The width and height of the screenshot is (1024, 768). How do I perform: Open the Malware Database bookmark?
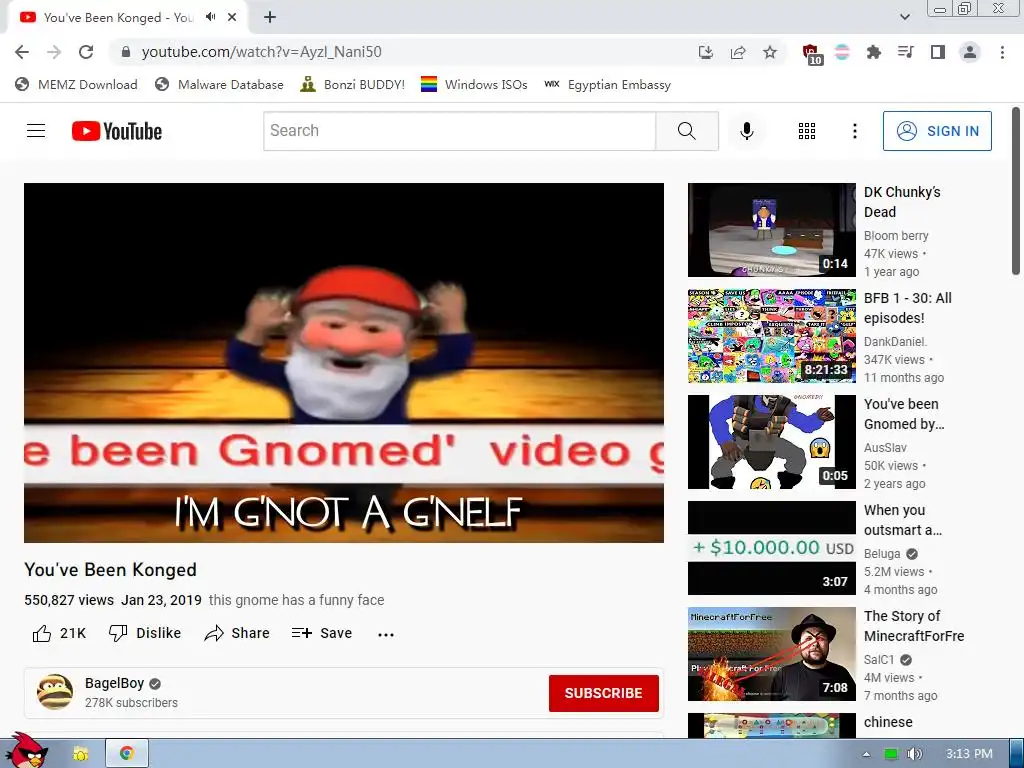coord(219,84)
